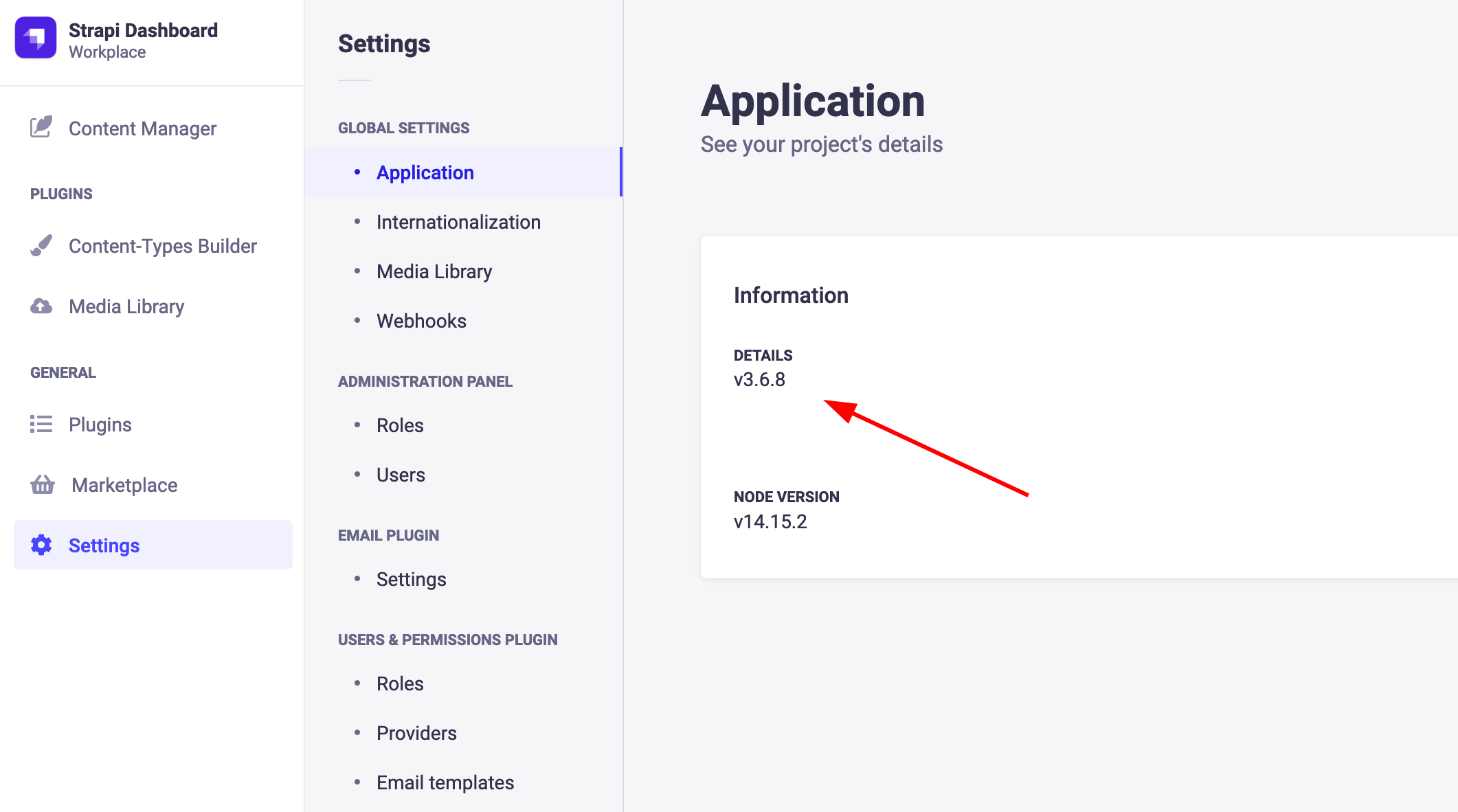Click the Strapi logo in the header

(x=36, y=38)
